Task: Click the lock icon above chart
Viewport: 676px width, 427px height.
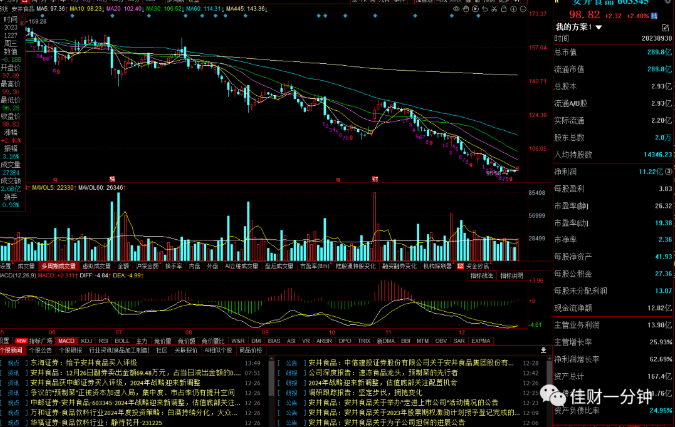Action: tap(504, 9)
